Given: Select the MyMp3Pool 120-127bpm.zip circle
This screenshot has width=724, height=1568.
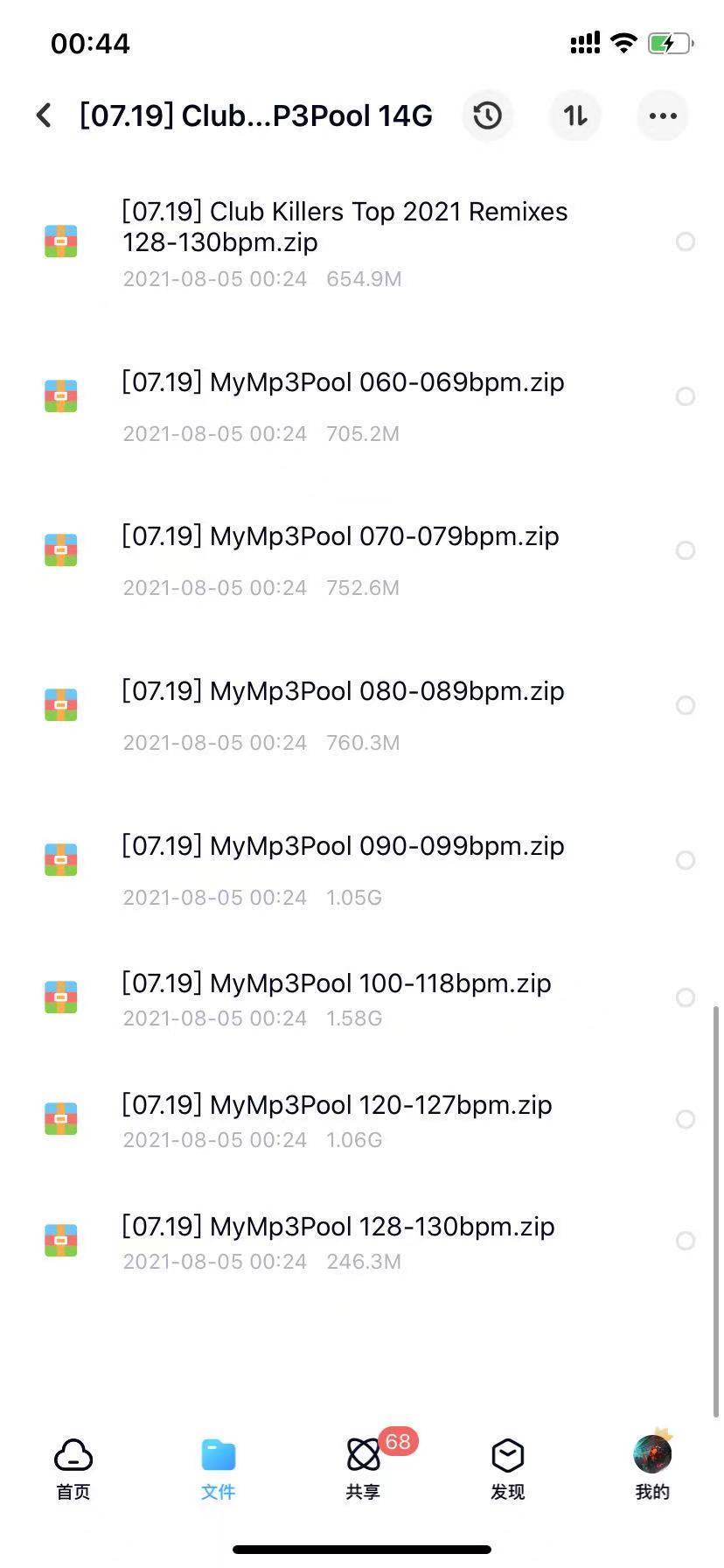Looking at the screenshot, I should click(686, 1119).
